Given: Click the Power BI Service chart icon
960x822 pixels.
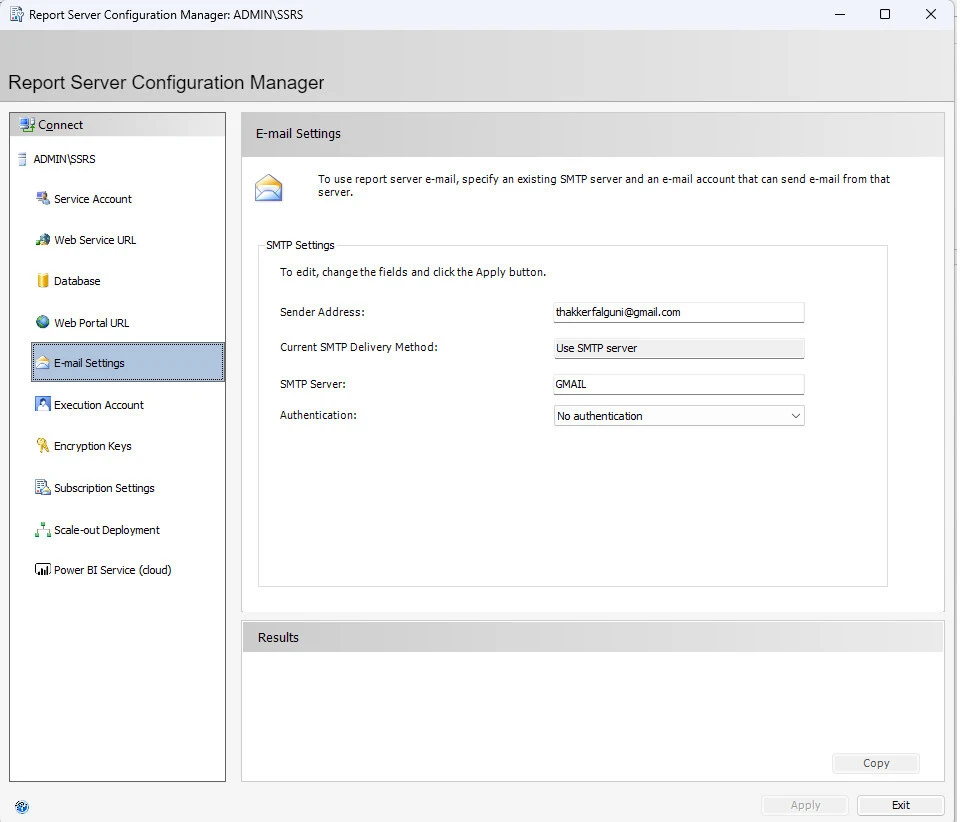Looking at the screenshot, I should coord(42,570).
